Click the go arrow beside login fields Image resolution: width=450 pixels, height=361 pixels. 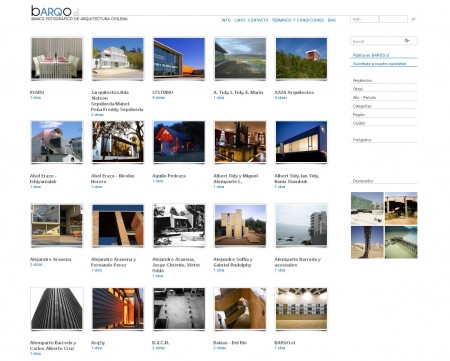point(413,19)
